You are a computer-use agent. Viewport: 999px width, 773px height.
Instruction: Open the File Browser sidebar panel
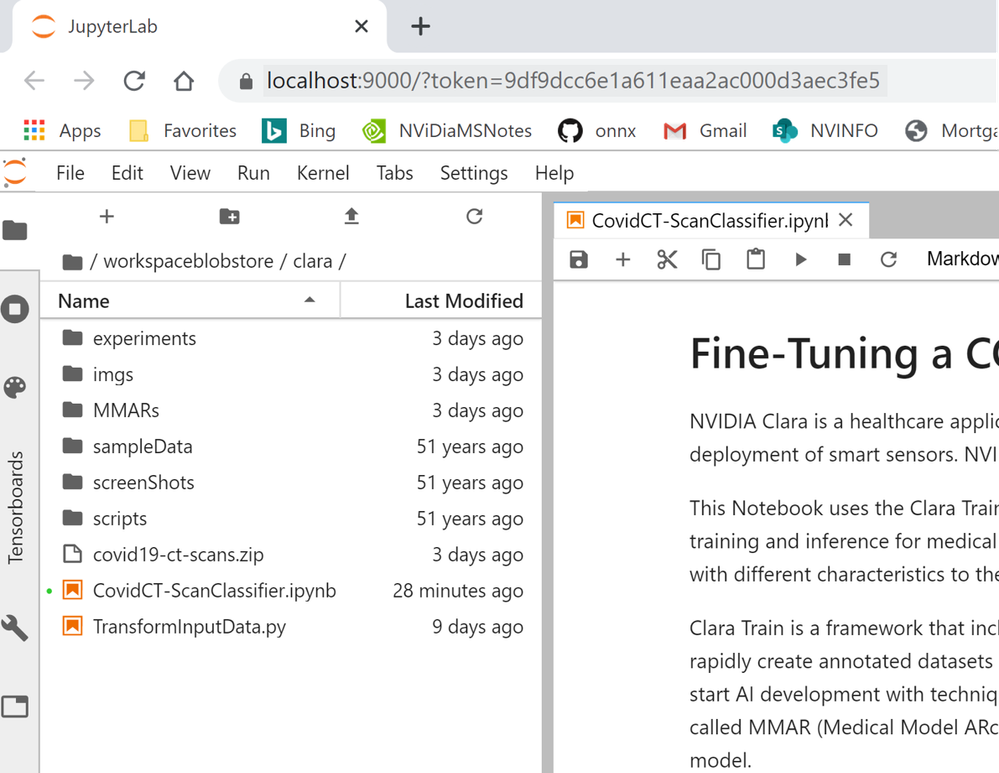click(15, 229)
